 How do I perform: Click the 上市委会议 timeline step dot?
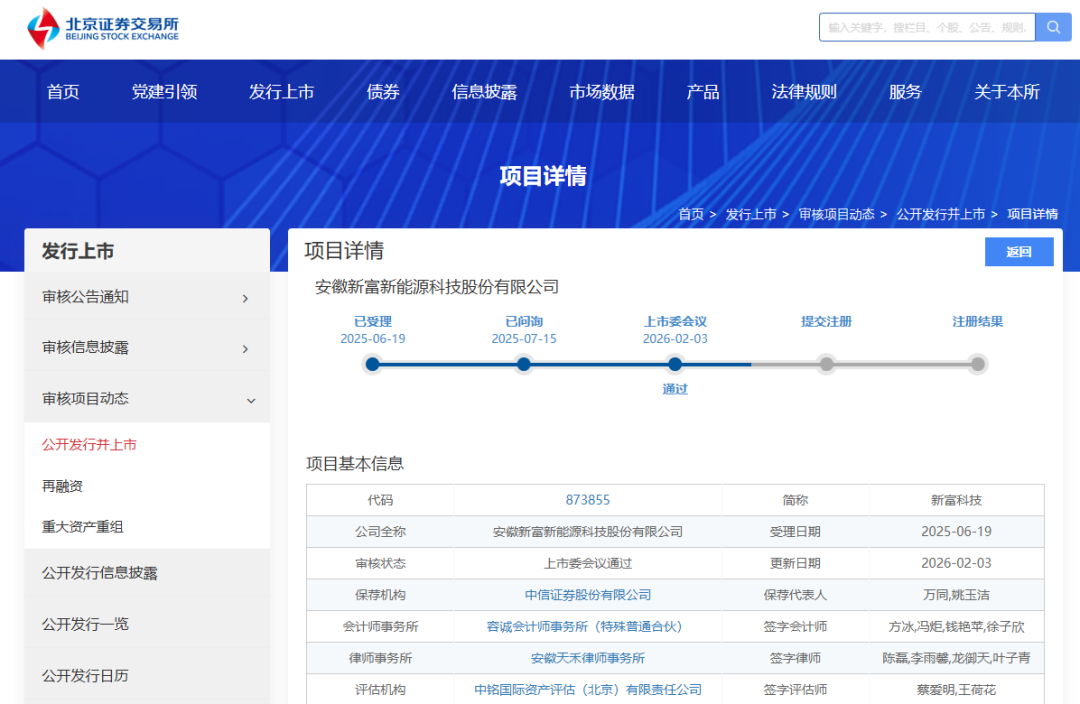675,364
